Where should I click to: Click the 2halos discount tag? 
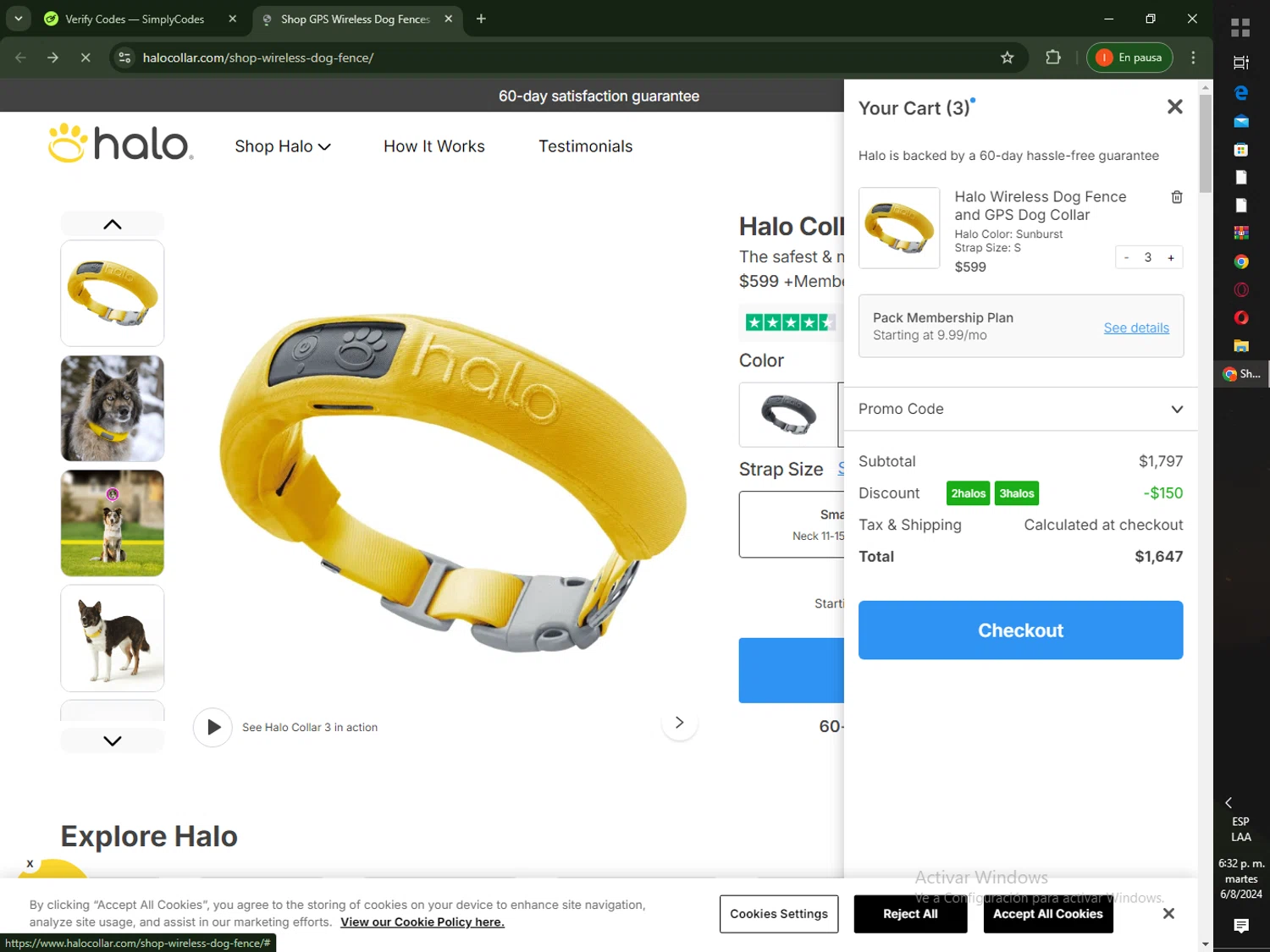click(968, 493)
